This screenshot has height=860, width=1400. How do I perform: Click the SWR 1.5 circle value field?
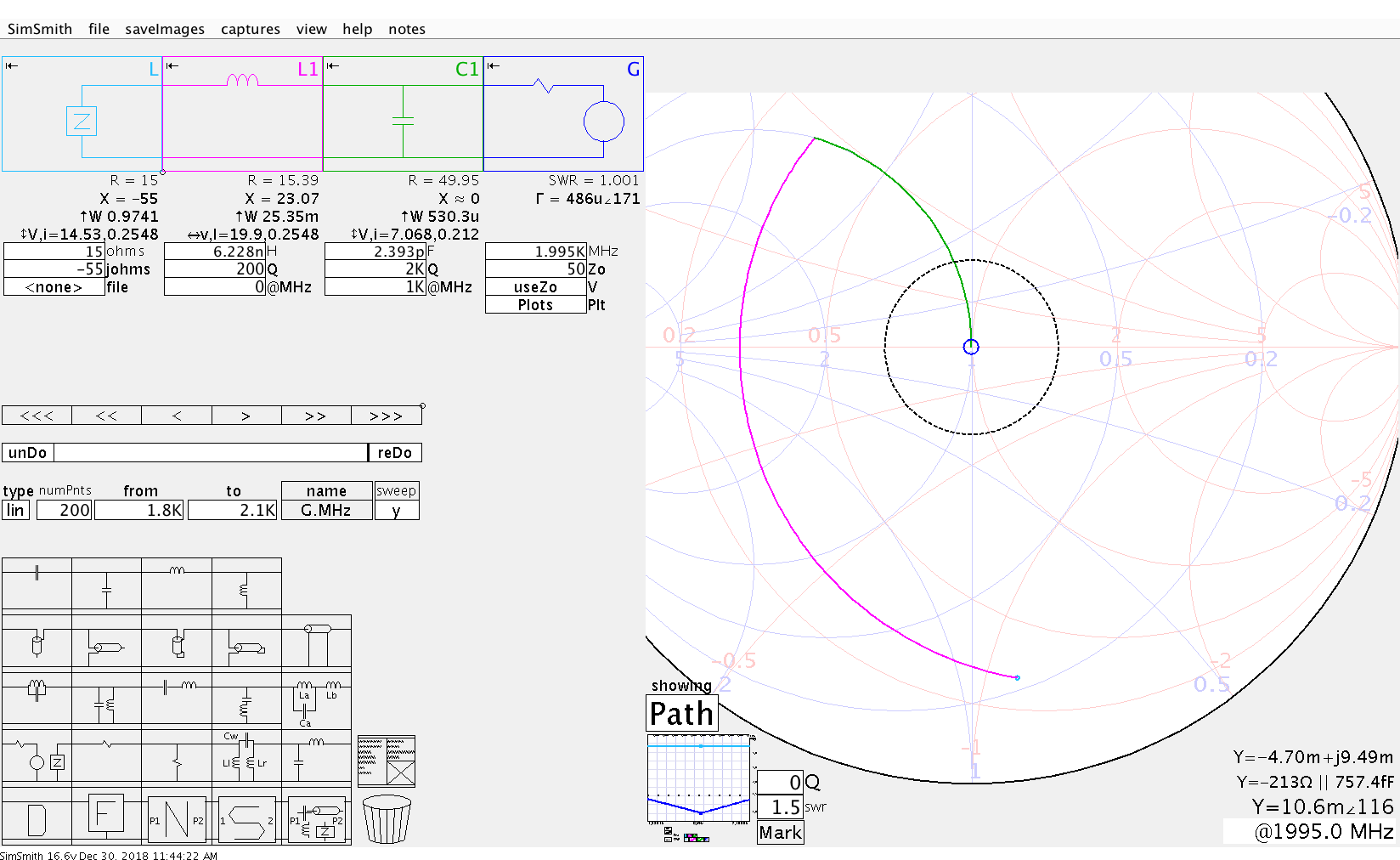[781, 807]
